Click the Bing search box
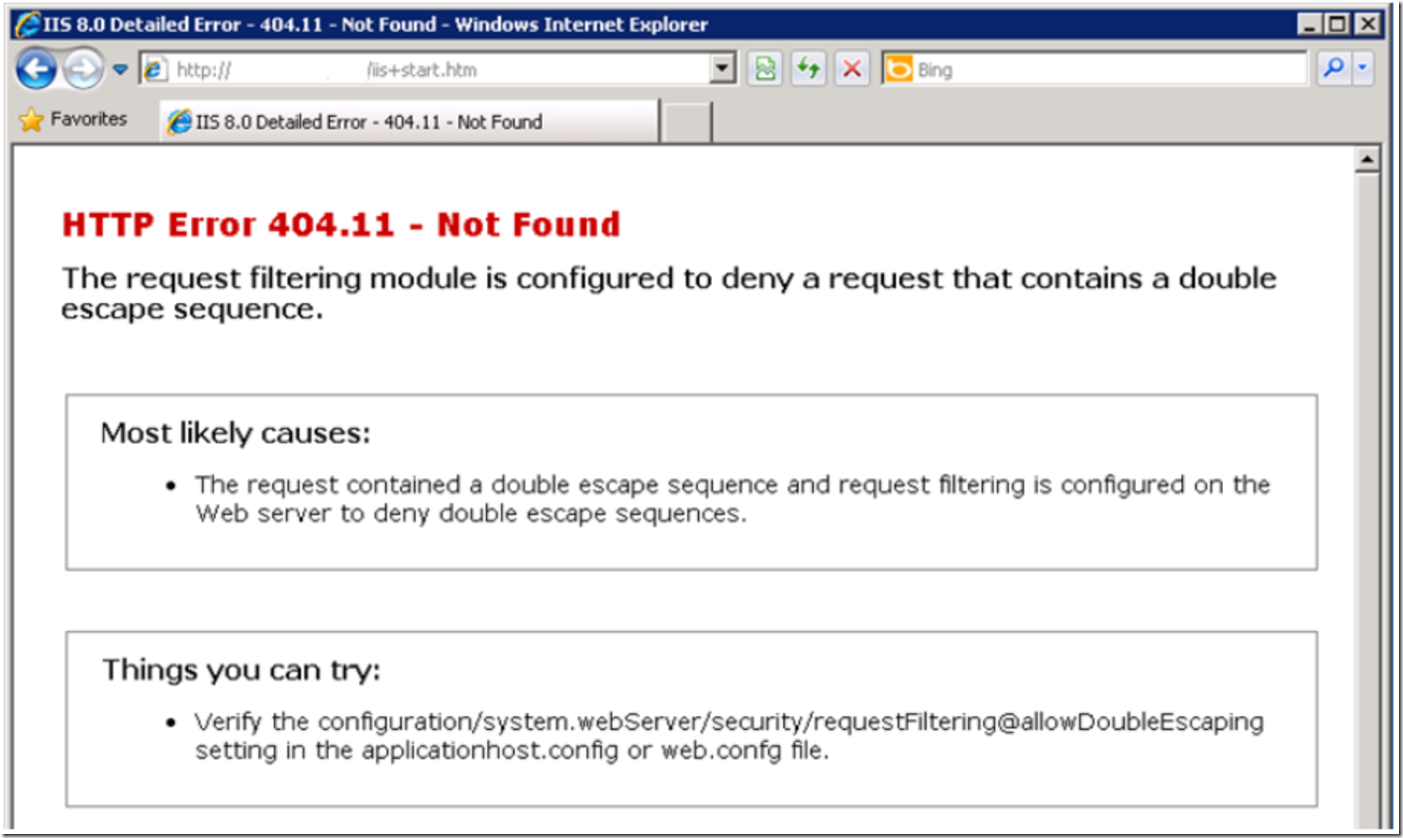The image size is (1403, 838). click(x=1094, y=69)
